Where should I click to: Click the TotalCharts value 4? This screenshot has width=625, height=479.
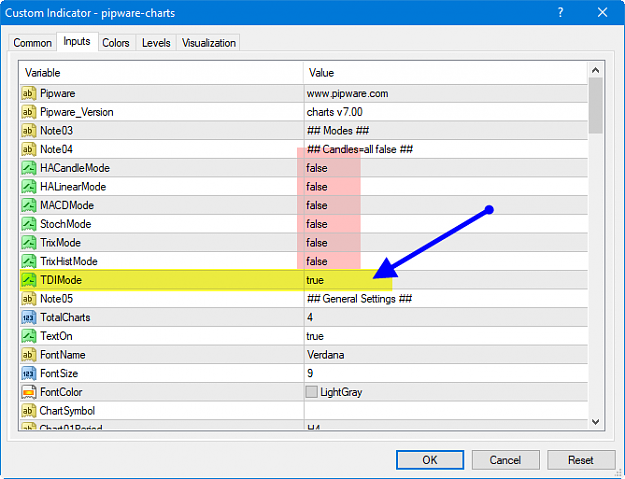tap(310, 318)
